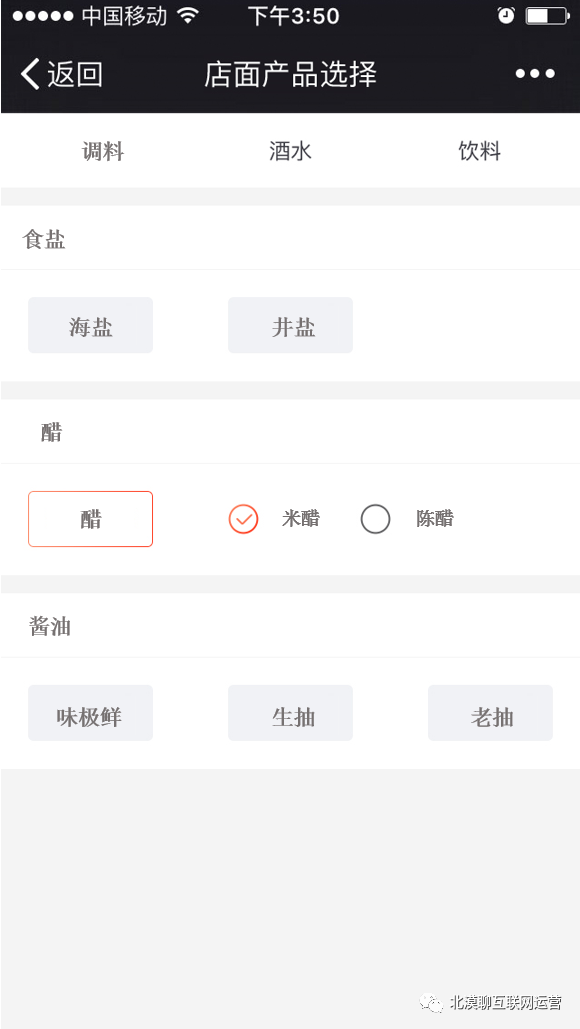Viewport: 580px width, 1029px height.
Task: Switch to the 饮料 tab
Action: [480, 150]
